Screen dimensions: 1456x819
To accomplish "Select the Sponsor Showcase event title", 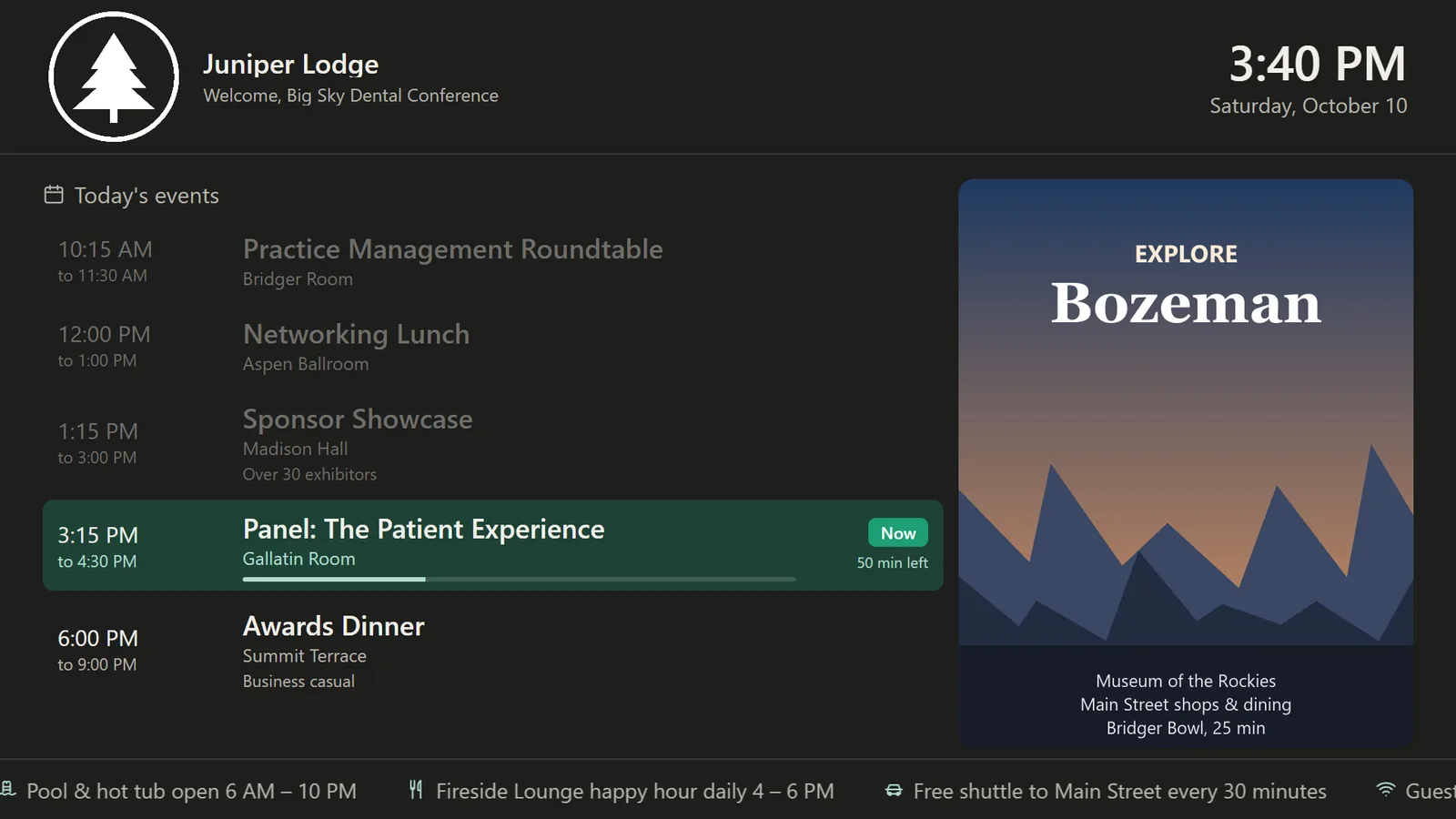I will pos(358,419).
